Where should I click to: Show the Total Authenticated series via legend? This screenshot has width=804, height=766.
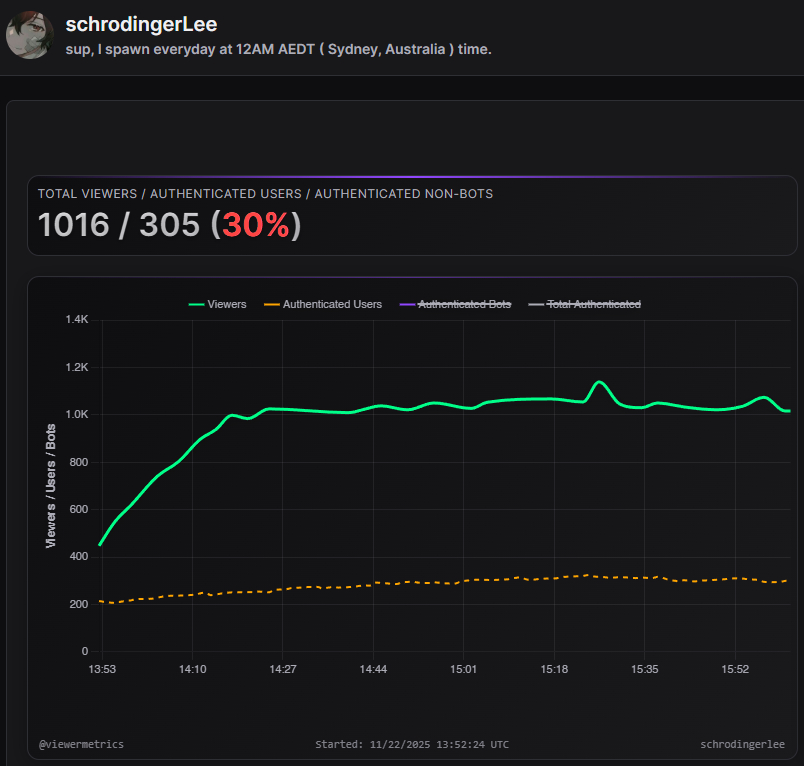point(585,304)
